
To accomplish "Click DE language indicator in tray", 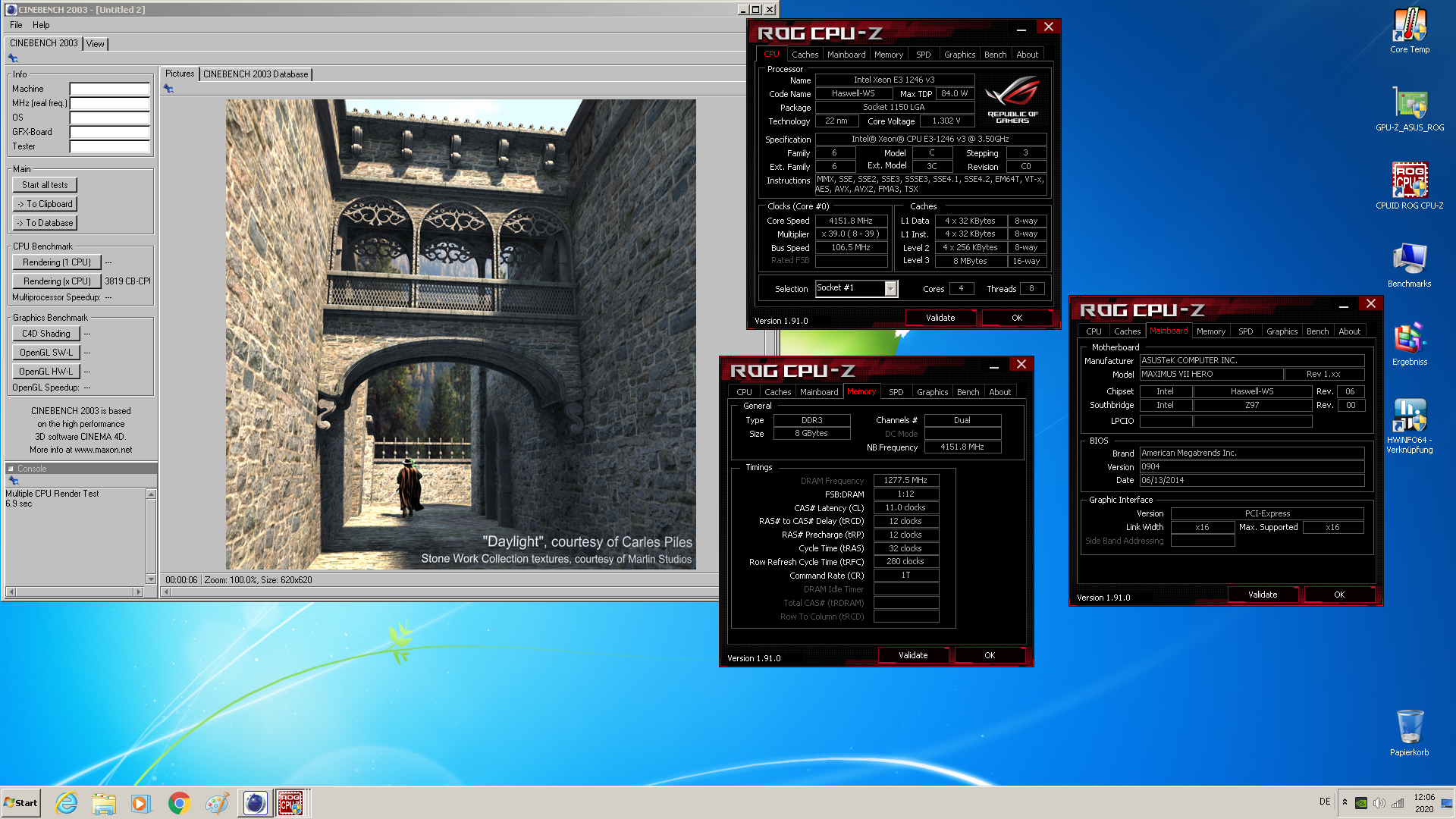I will [x=1325, y=802].
